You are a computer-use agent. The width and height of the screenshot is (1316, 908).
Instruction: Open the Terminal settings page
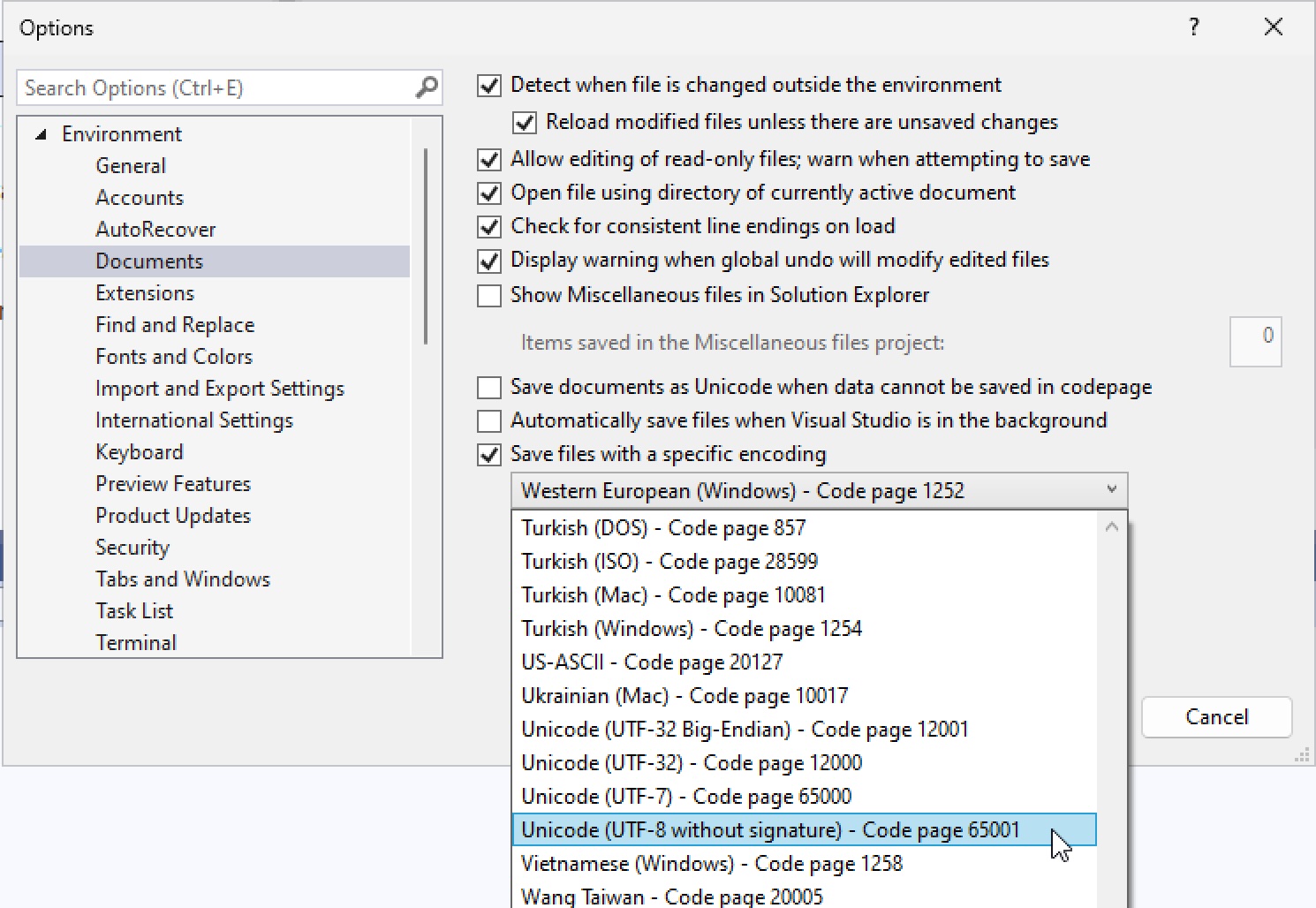click(x=136, y=642)
